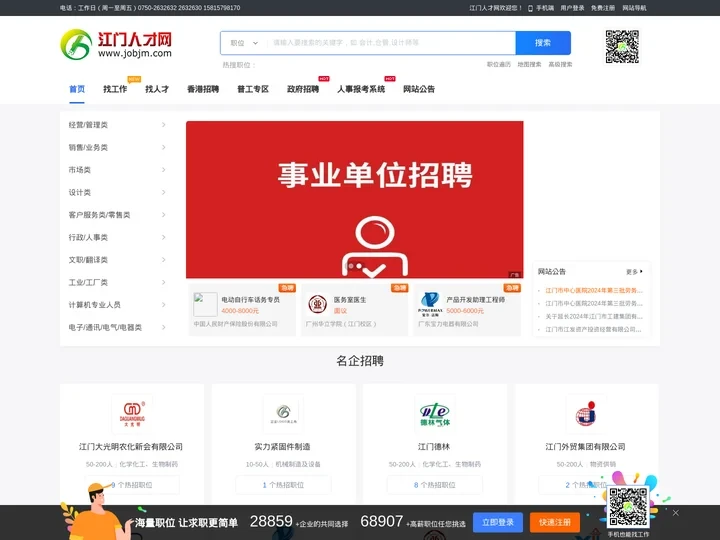This screenshot has height=540, width=720.
Task: Click the 事业单位招聘 red banner
Action: (x=354, y=199)
